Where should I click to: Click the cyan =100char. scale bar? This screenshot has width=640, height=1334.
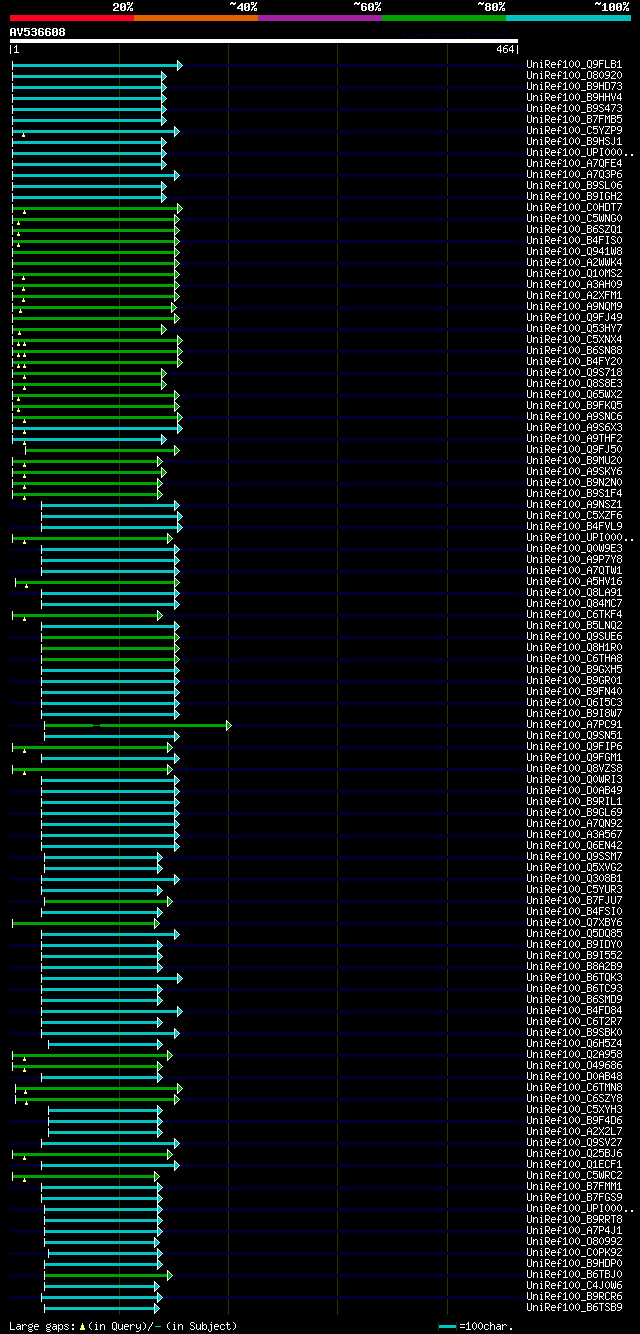[448, 1326]
